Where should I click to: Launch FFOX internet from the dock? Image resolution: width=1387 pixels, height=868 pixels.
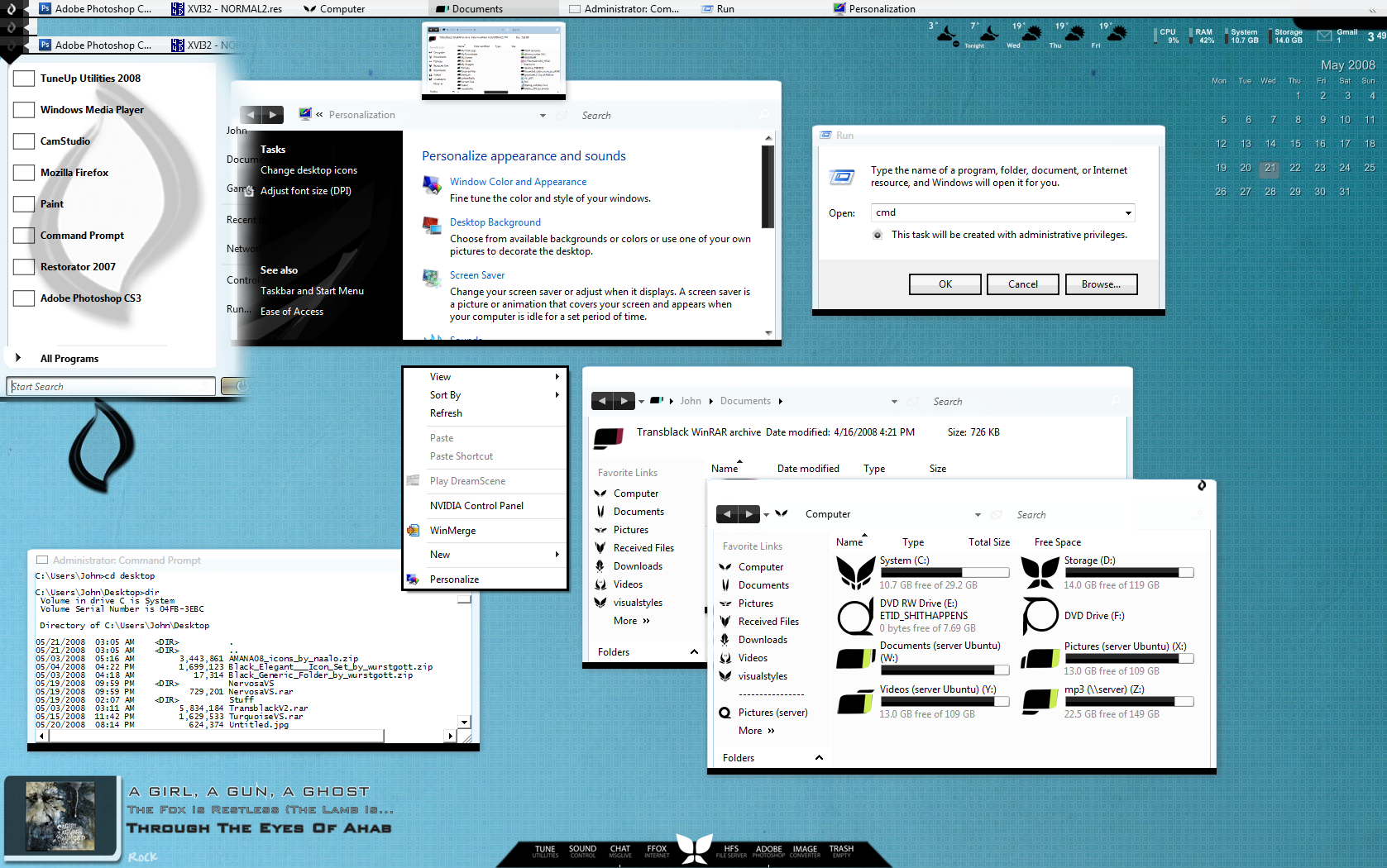point(657,851)
